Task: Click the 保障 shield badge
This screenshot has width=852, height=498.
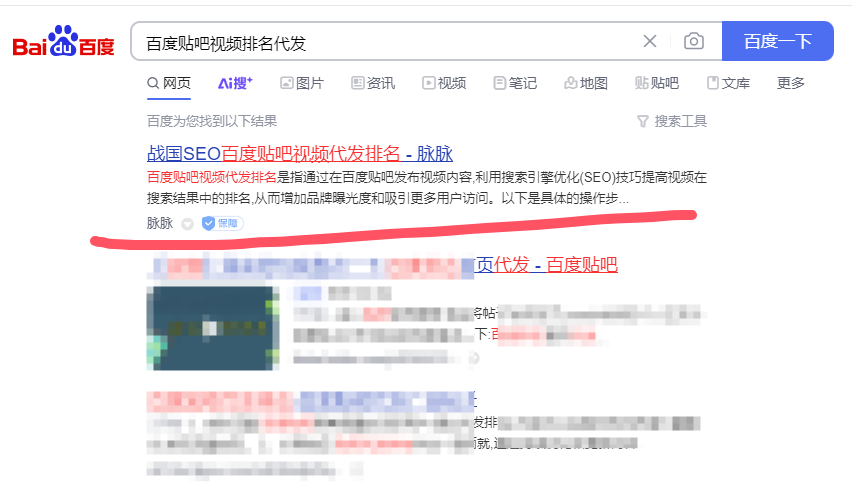Action: point(223,223)
